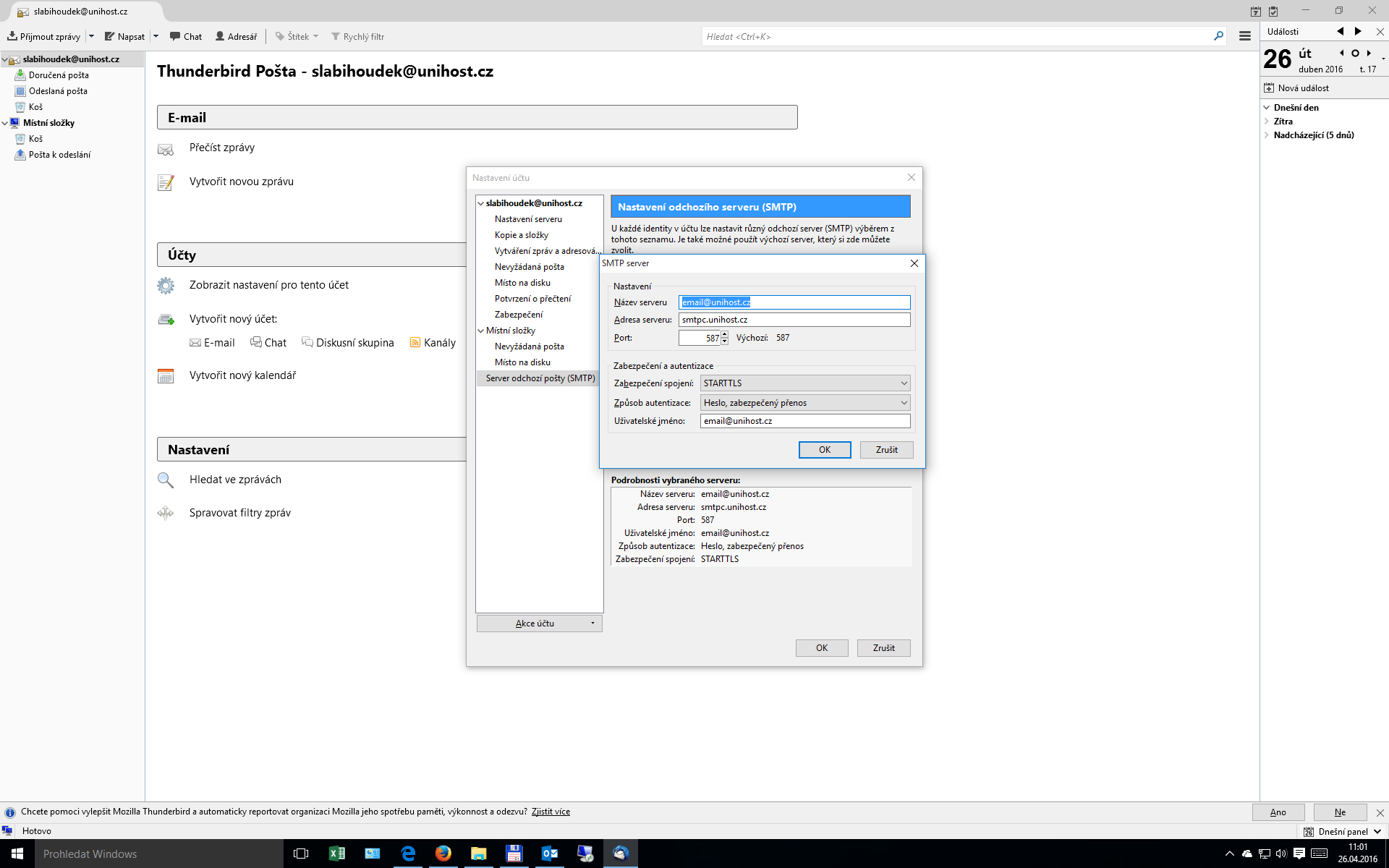Open Microsoft Edge from the taskbar
1389x868 pixels.
[408, 854]
